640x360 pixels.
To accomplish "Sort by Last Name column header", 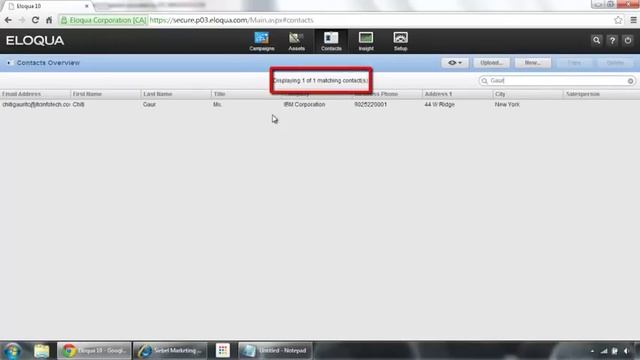I will pyautogui.click(x=176, y=94).
